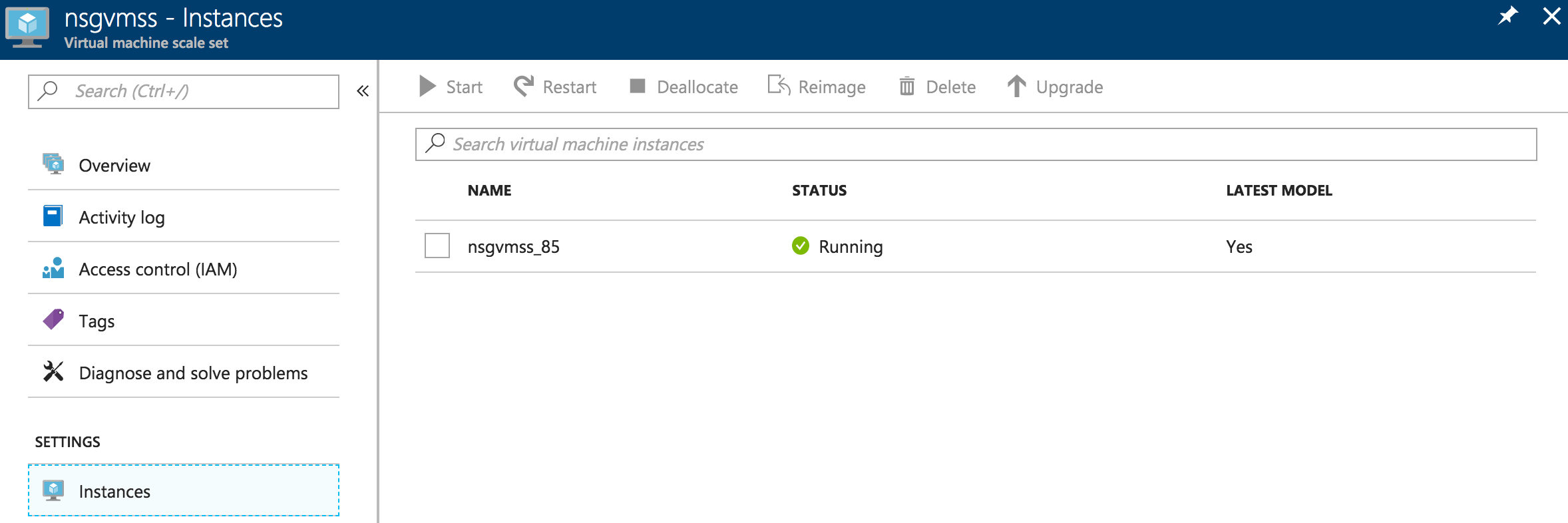Click the Access control people icon
1568x523 pixels.
pos(53,267)
